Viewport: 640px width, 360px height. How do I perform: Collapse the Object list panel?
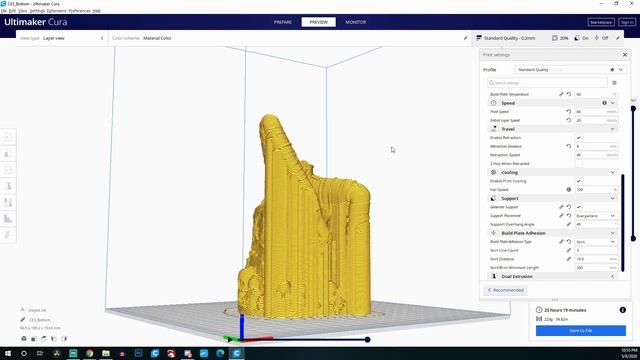pyautogui.click(x=22, y=310)
